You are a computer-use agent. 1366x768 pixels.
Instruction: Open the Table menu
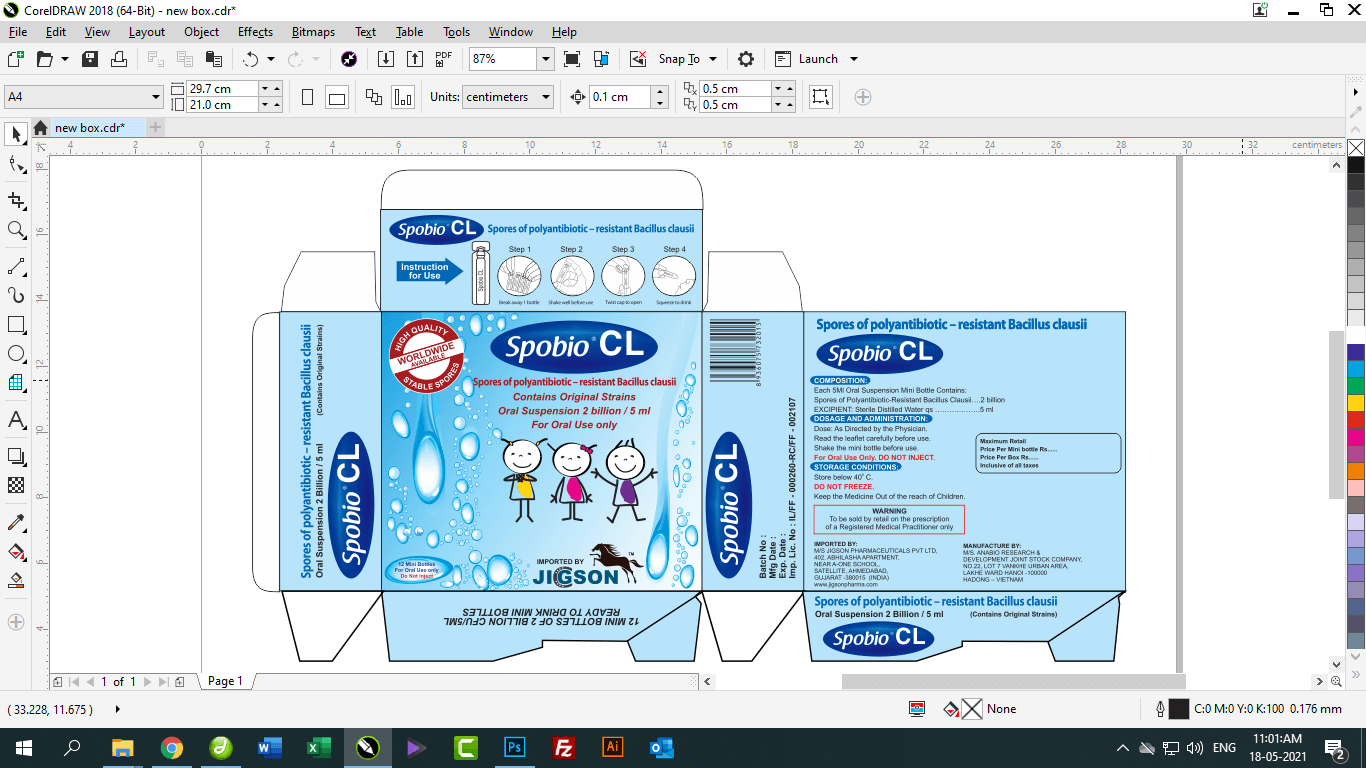[409, 32]
